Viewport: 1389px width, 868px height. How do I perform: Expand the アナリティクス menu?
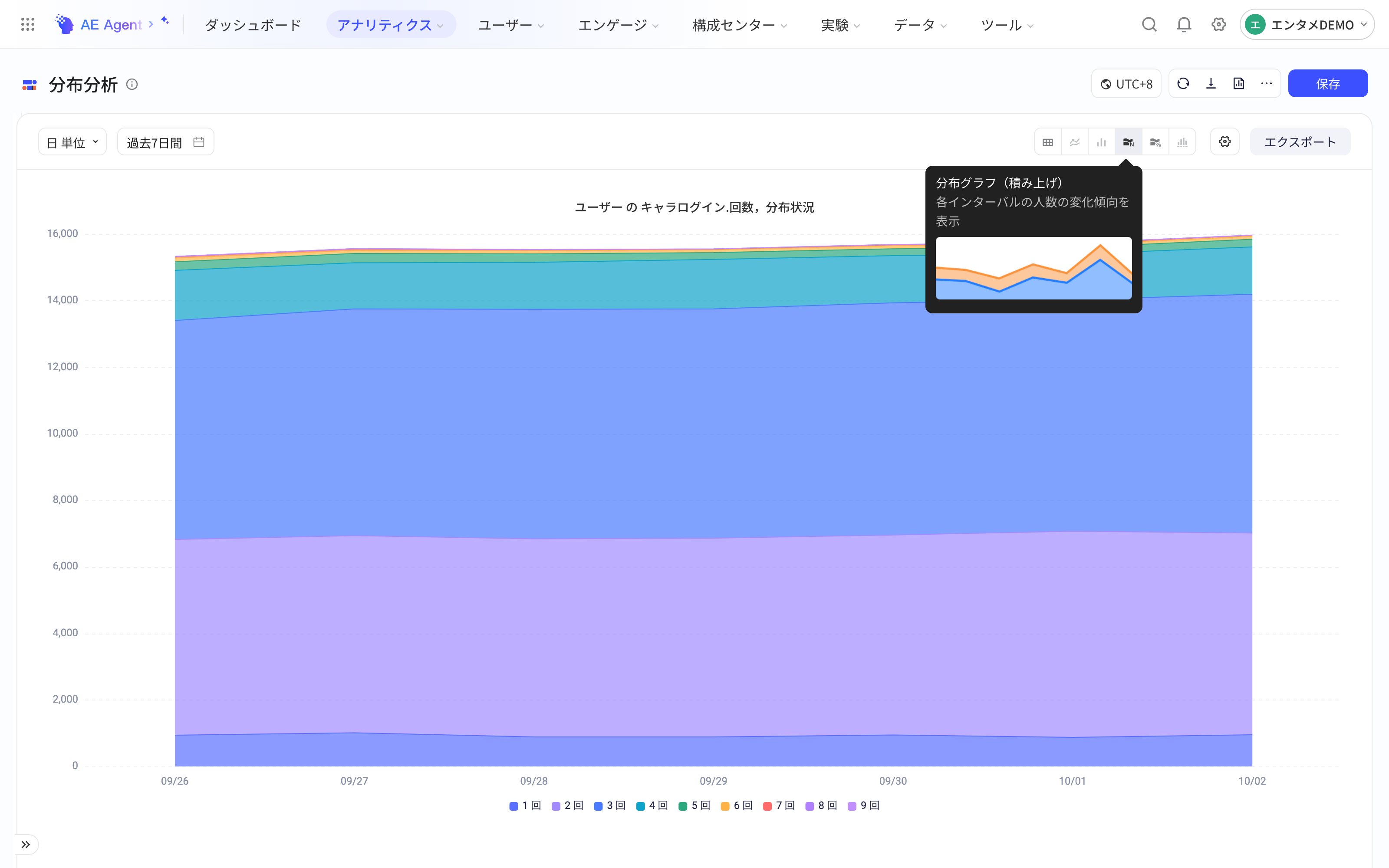point(391,25)
